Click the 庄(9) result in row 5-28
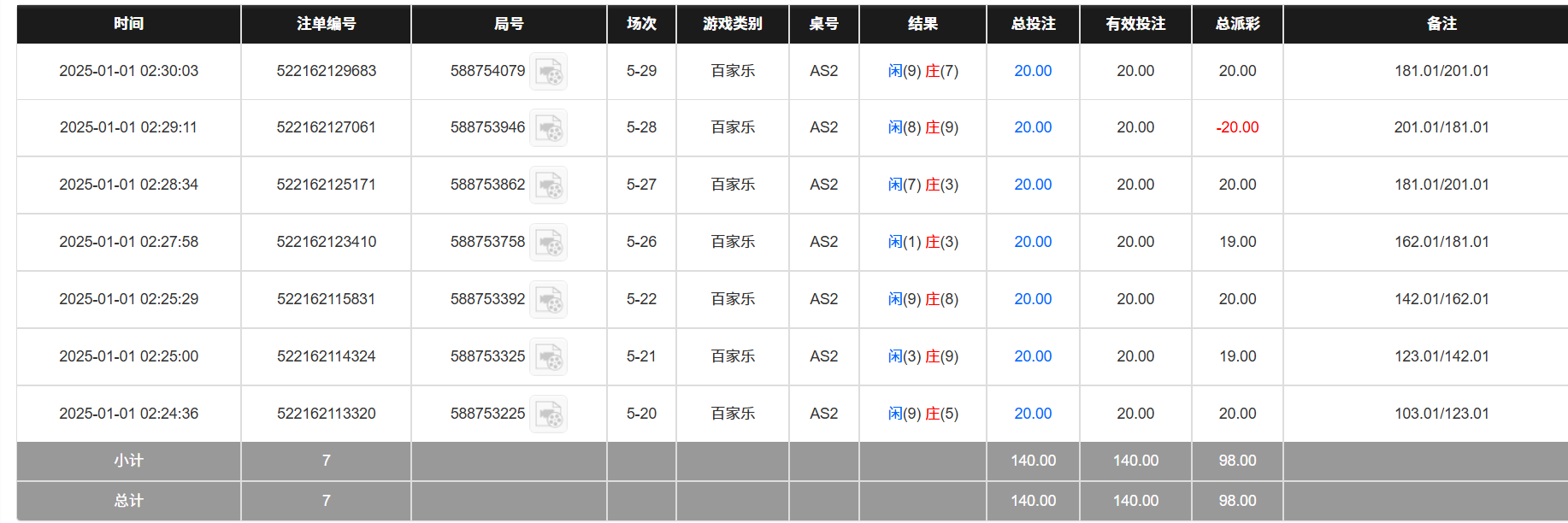 click(x=943, y=127)
